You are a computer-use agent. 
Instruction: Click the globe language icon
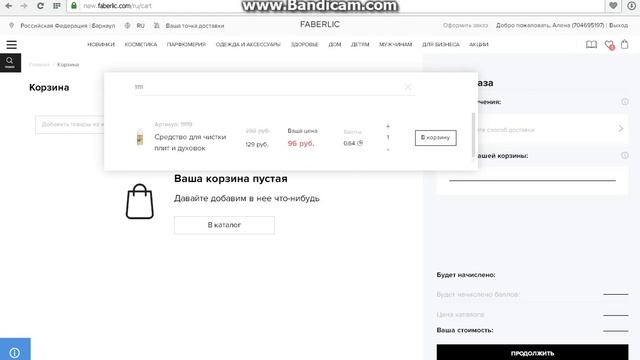pyautogui.click(x=127, y=25)
